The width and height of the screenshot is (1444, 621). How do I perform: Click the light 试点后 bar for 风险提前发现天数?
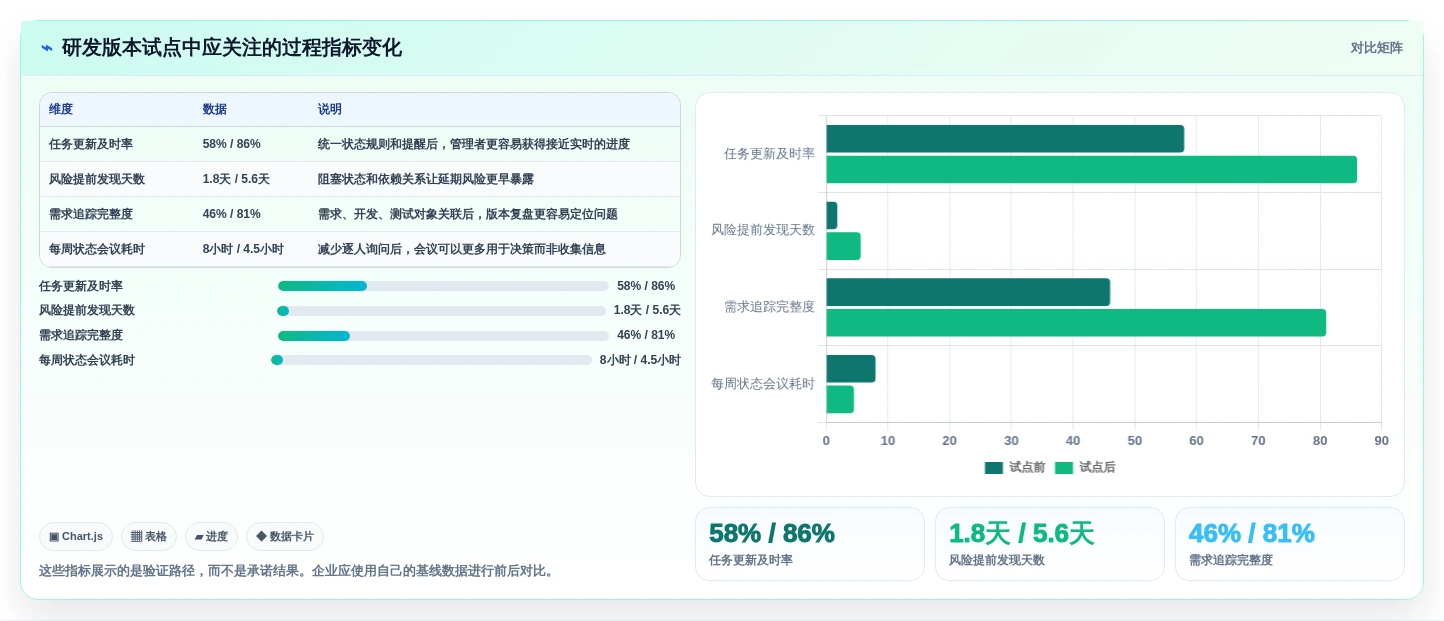pos(843,246)
